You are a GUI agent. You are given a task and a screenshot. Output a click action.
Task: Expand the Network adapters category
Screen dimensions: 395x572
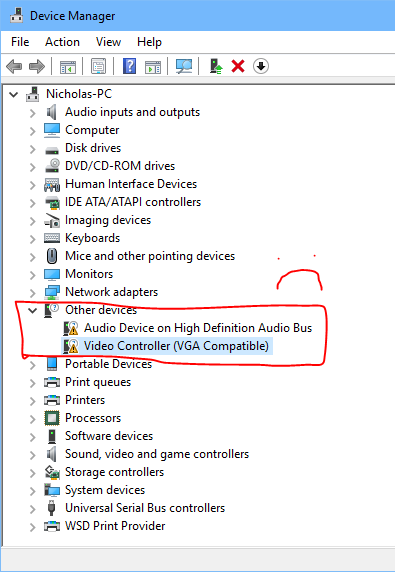tap(33, 293)
